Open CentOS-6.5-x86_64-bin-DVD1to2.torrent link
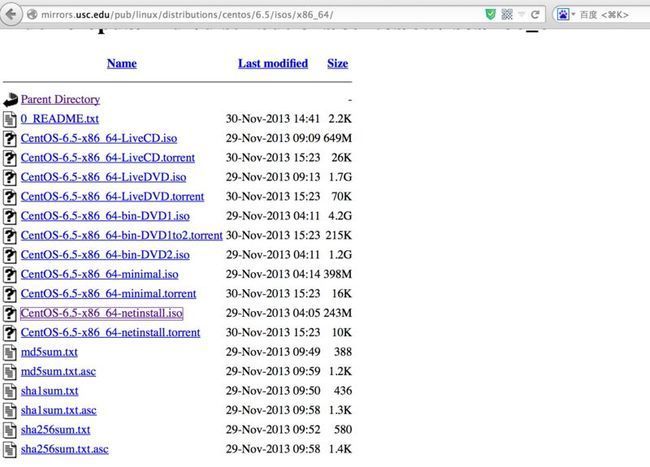Viewport: 650px width, 467px height. click(122, 235)
